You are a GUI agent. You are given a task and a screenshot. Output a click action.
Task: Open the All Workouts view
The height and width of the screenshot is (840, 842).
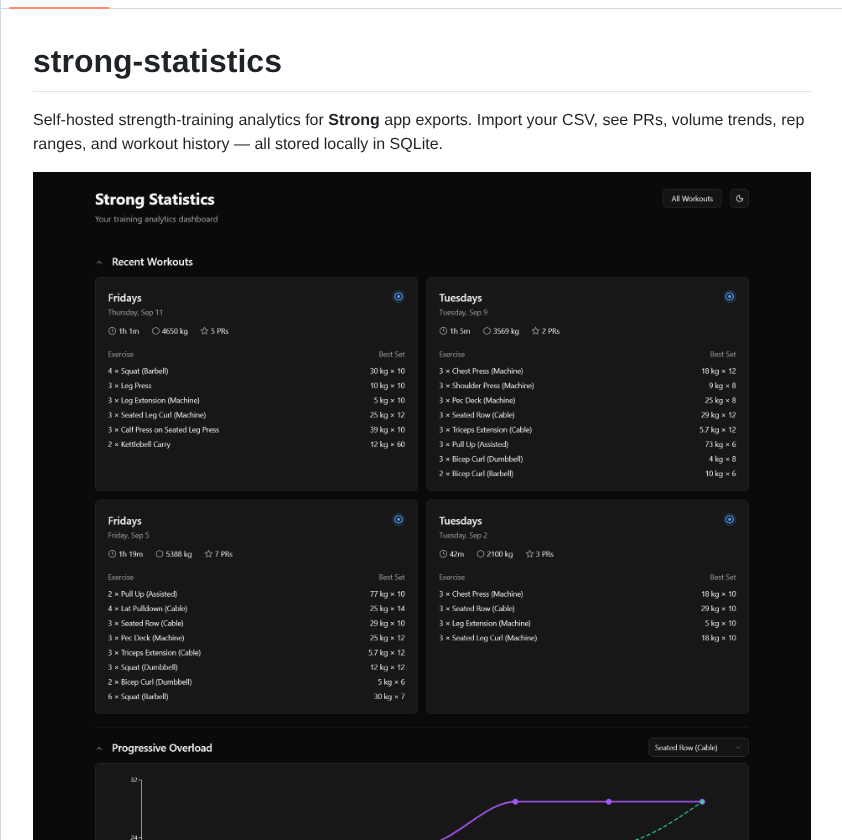click(x=691, y=198)
